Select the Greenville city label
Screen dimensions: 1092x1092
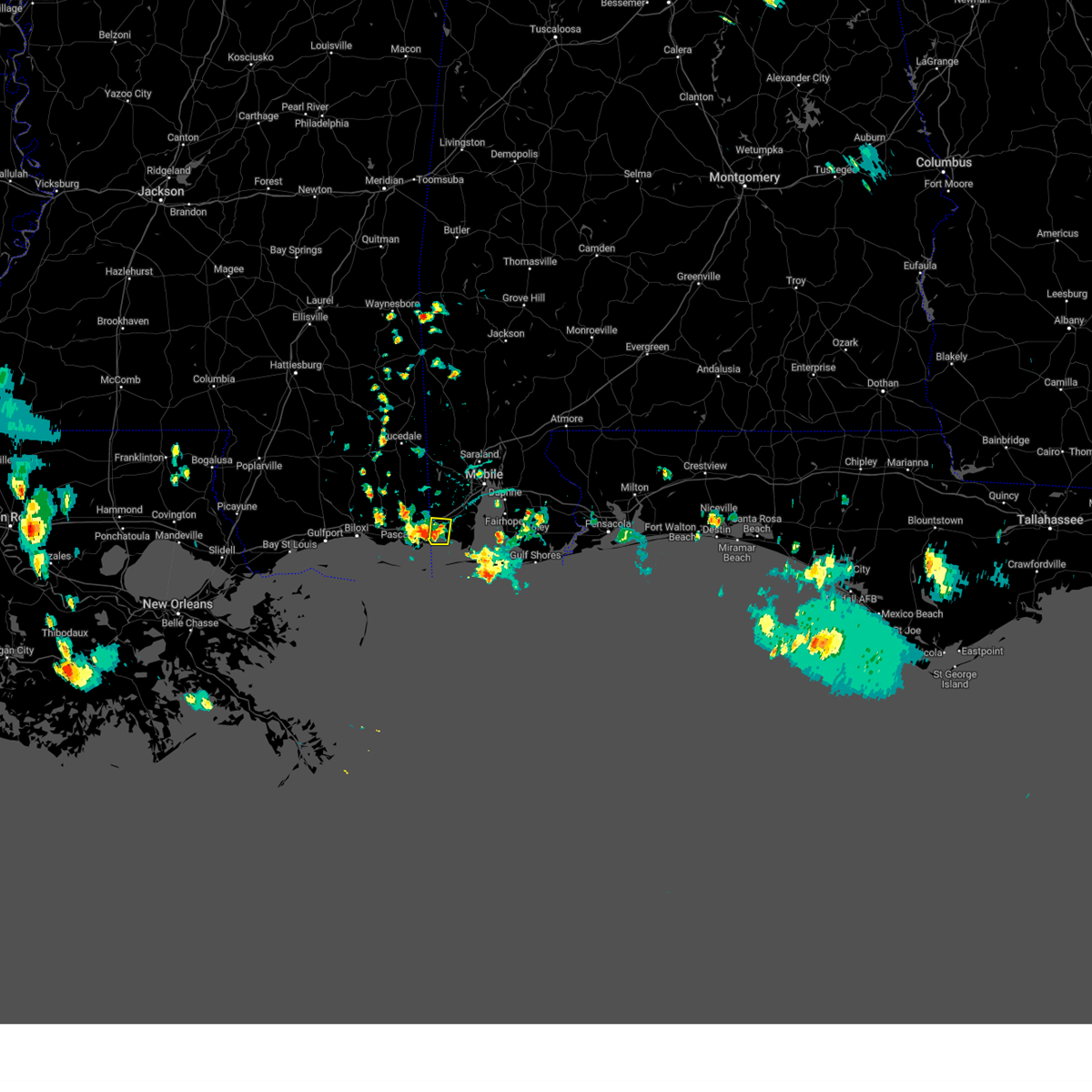point(699,277)
